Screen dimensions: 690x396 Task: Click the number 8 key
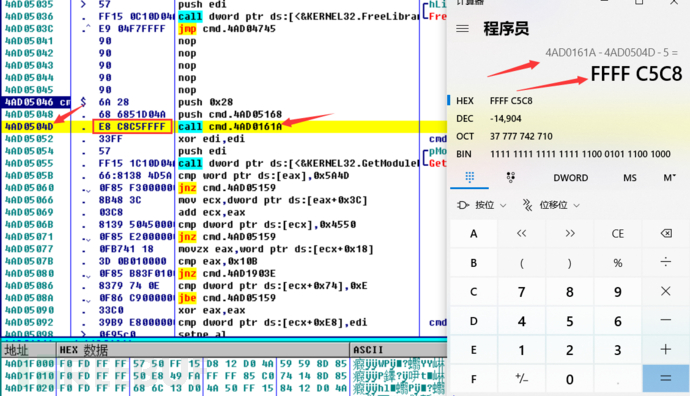pyautogui.click(x=570, y=291)
